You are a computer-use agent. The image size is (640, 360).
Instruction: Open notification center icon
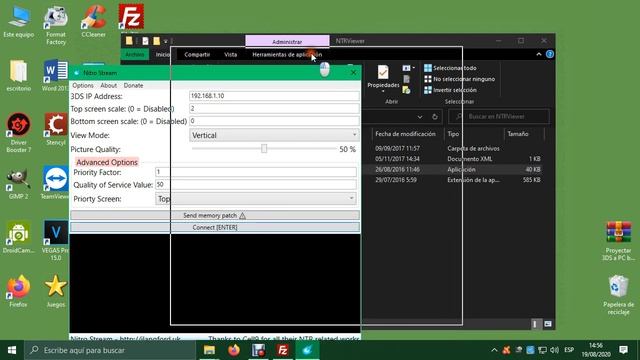(623, 350)
